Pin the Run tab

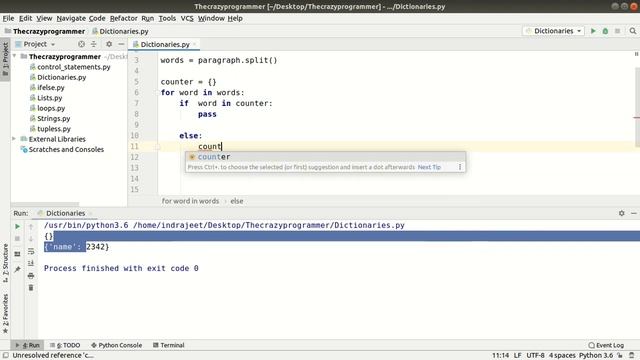(18, 269)
